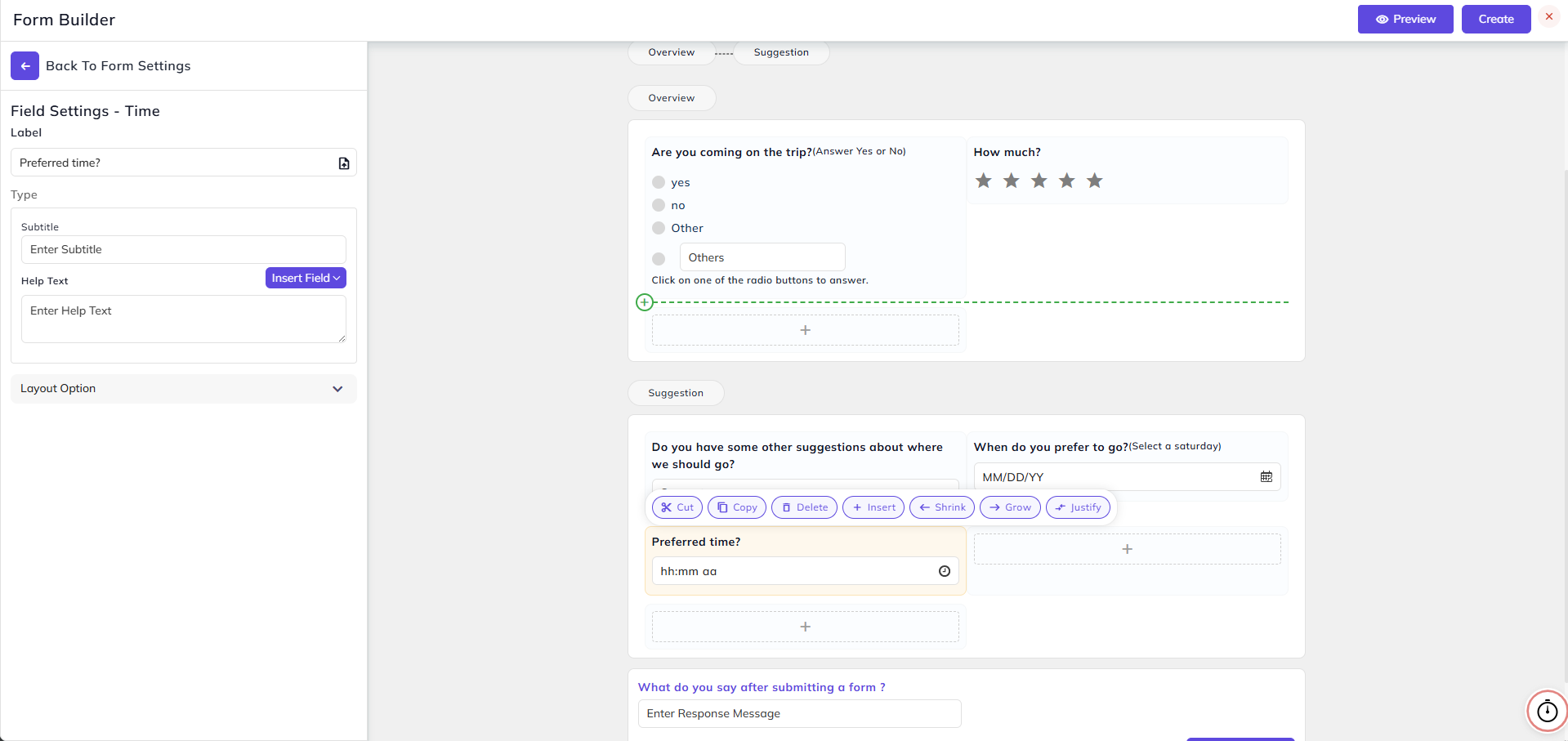Click the fifth rating star
This screenshot has width=1568, height=741.
pyautogui.click(x=1095, y=181)
